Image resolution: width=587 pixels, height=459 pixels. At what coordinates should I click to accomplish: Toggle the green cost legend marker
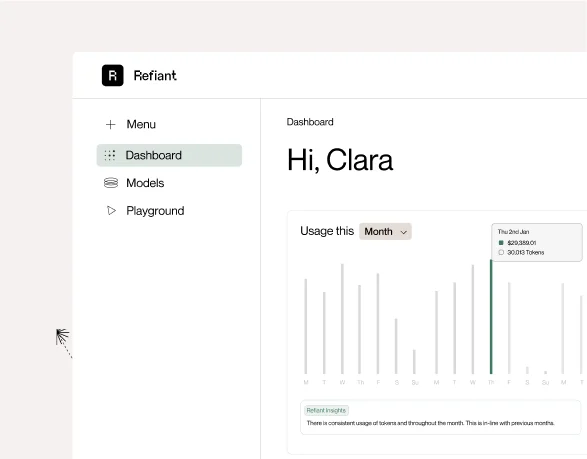pyautogui.click(x=501, y=243)
